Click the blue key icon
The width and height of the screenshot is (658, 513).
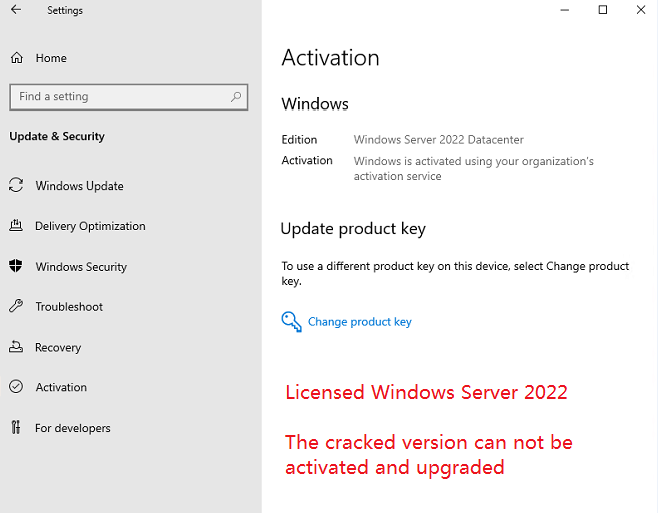[291, 322]
